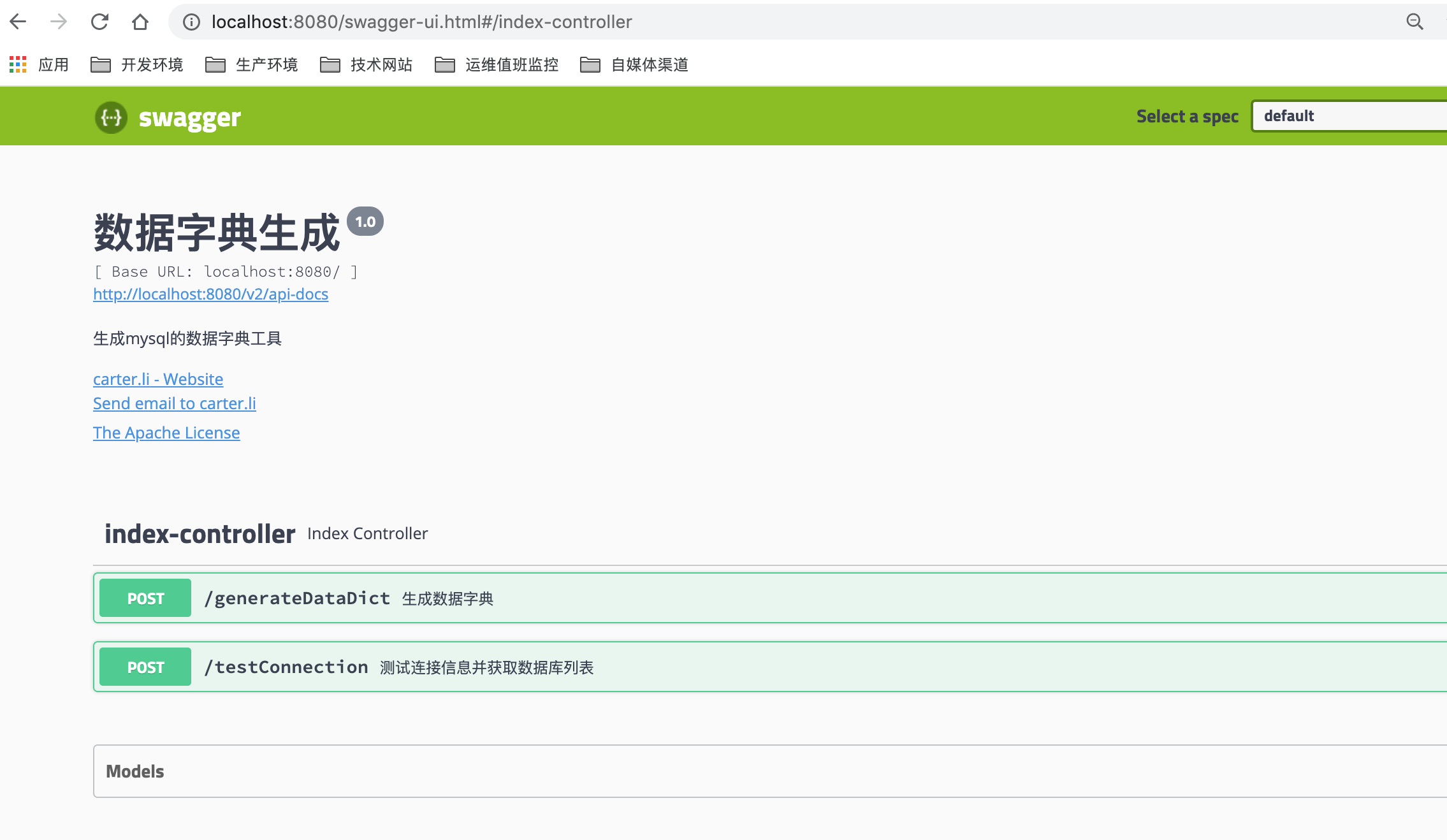The image size is (1447, 840).
Task: Click the home navigation icon
Action: point(140,21)
